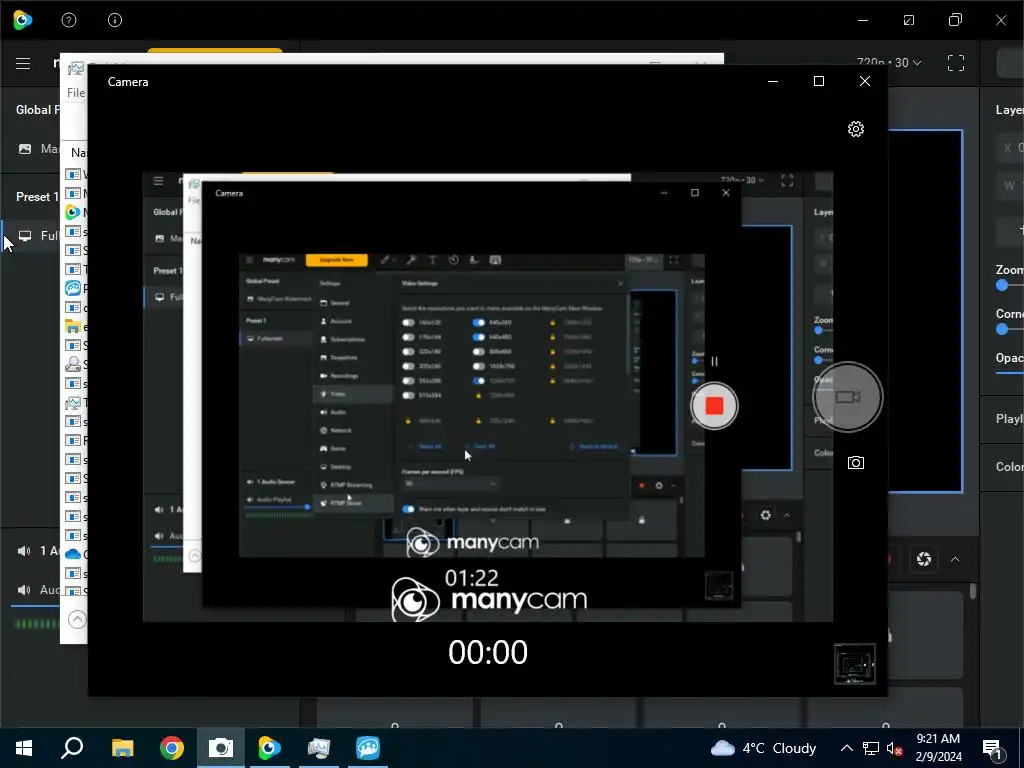Select the folder icon entry in file list
This screenshot has height=768, width=1024.
tap(72, 327)
